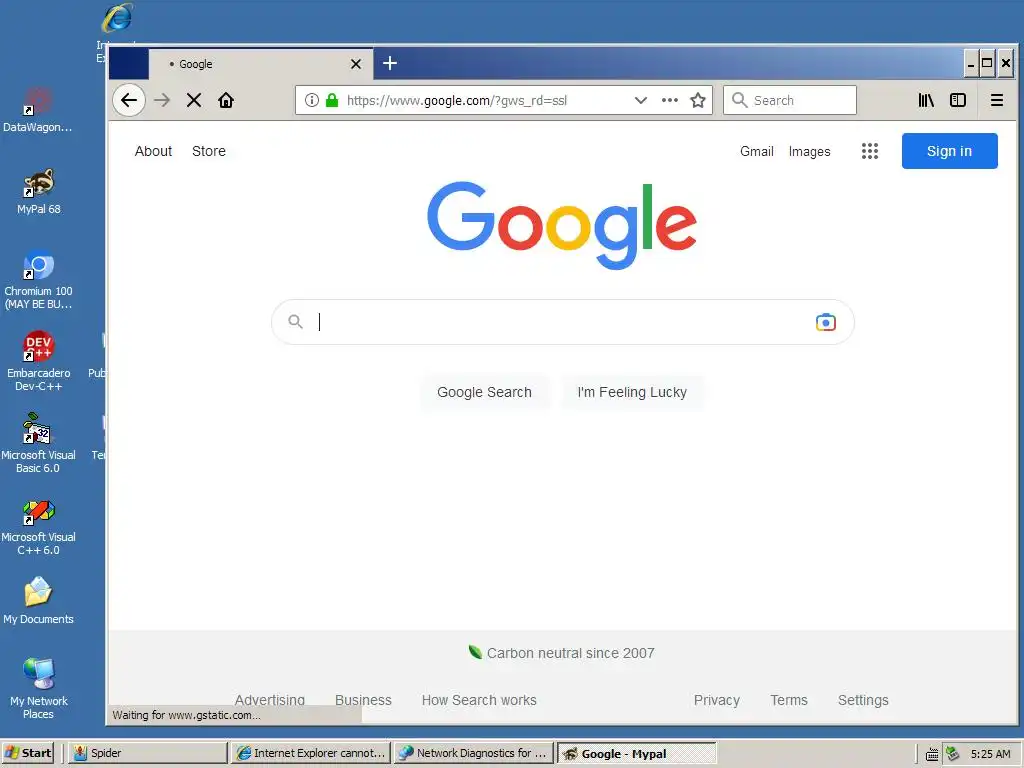The height and width of the screenshot is (768, 1024).
Task: Open Images link
Action: 809,151
